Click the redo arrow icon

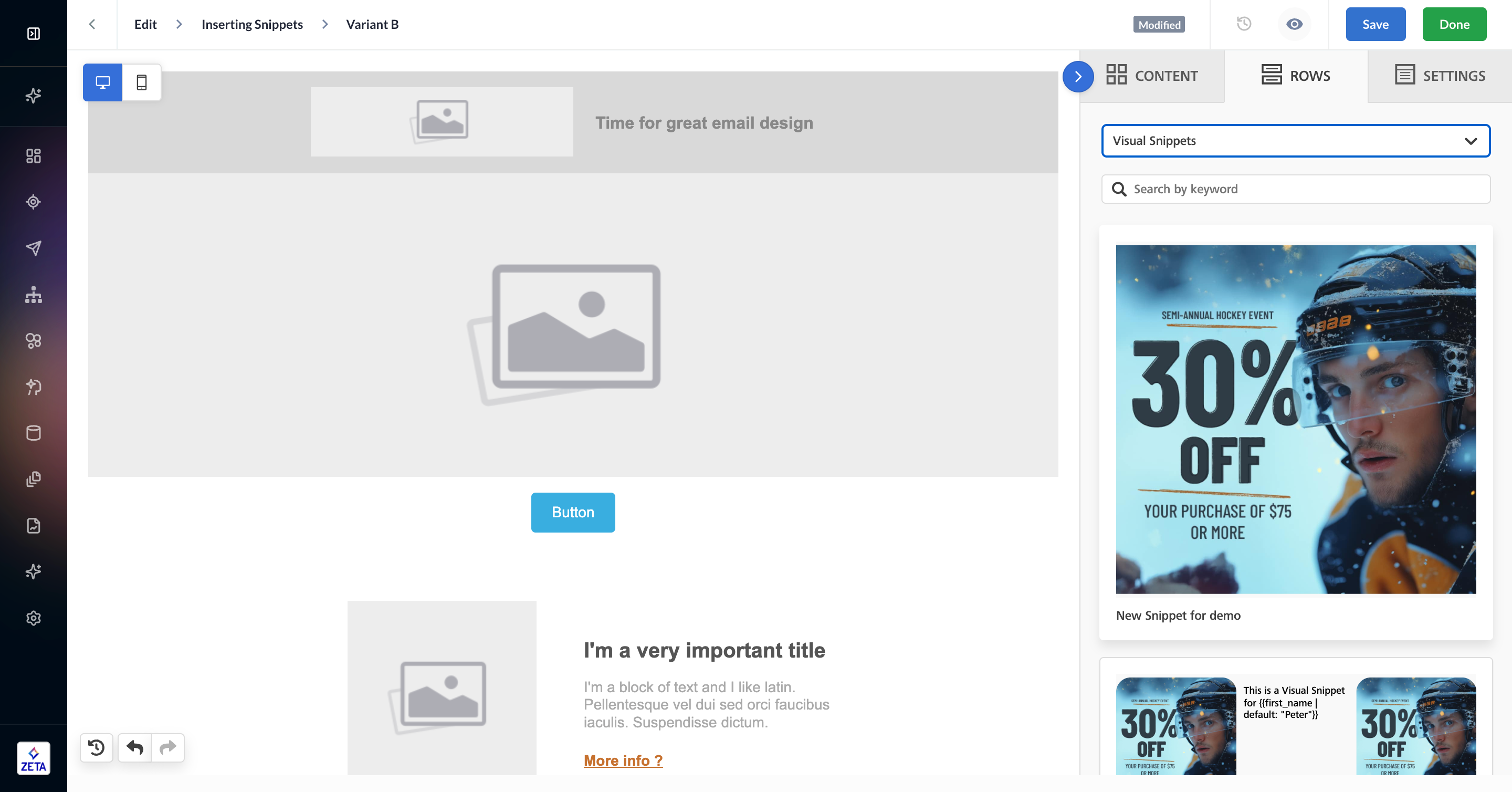pos(168,747)
